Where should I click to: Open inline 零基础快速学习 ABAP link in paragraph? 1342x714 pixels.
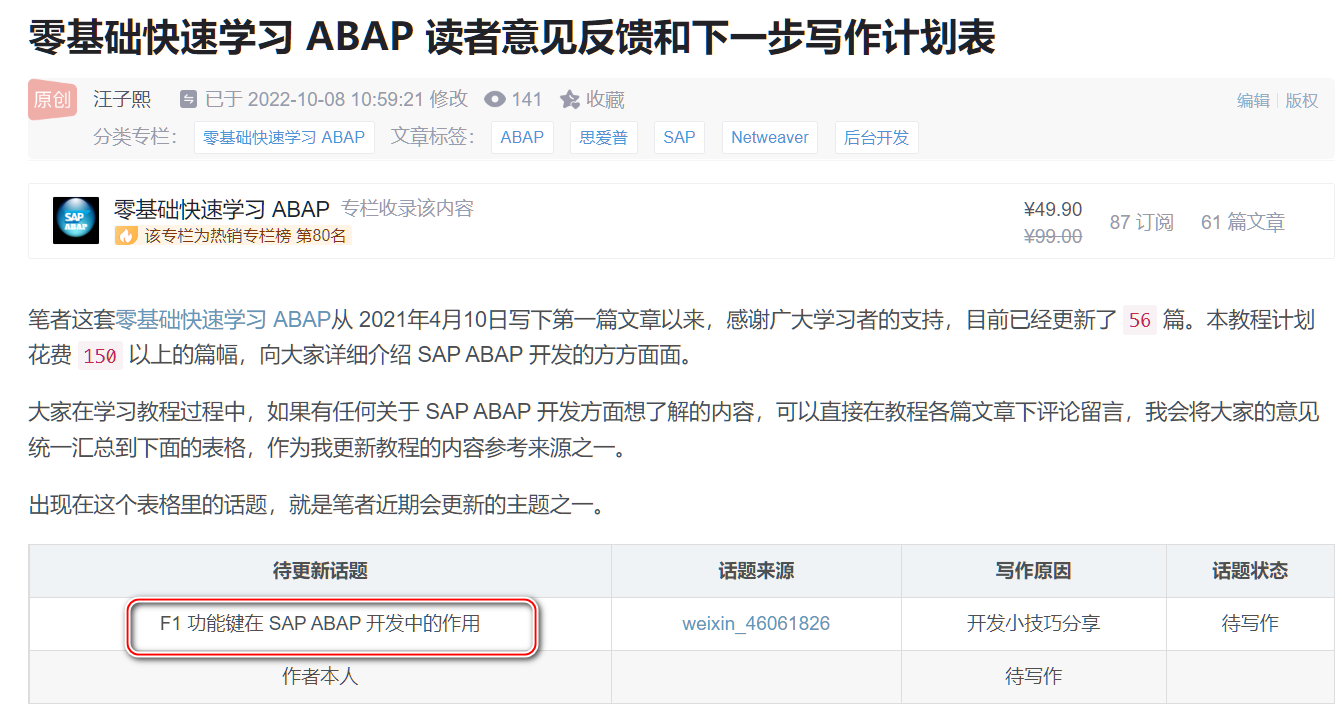(223, 320)
